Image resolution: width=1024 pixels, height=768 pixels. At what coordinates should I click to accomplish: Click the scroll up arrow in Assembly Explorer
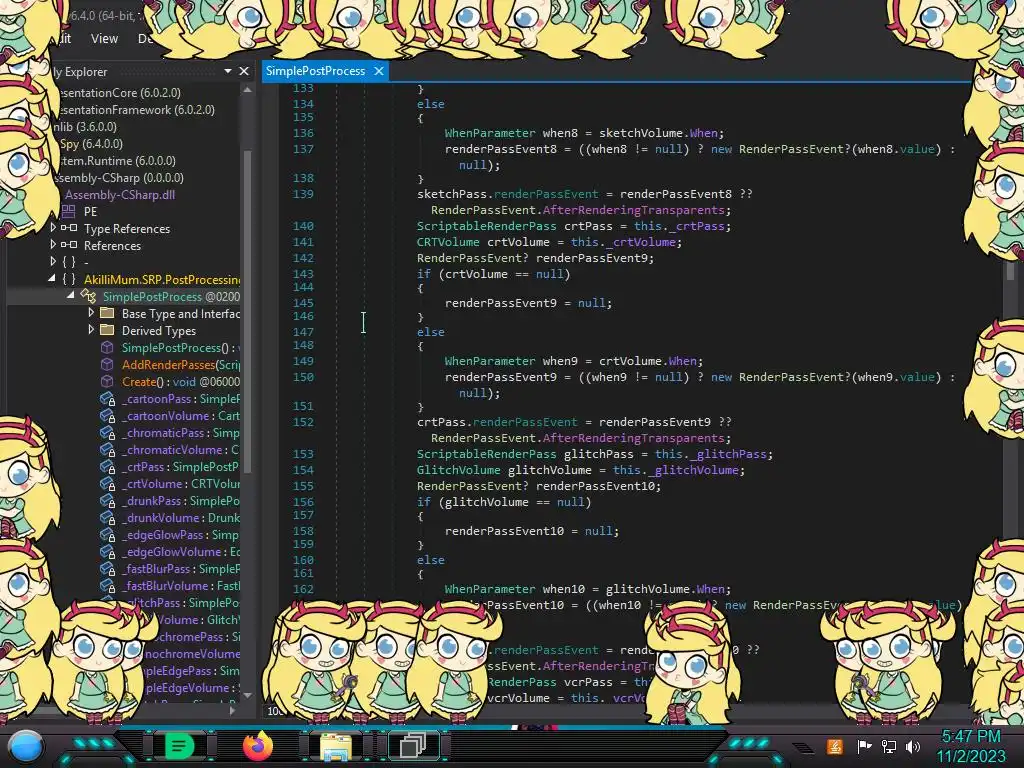click(x=247, y=91)
